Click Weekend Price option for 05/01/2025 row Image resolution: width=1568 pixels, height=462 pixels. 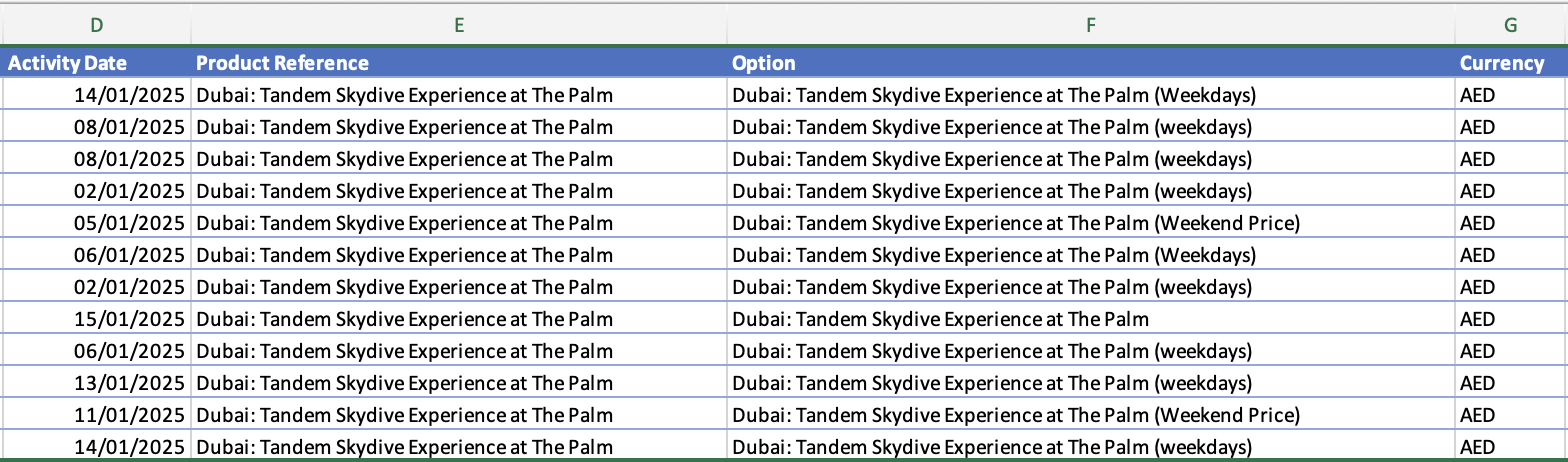[x=1091, y=223]
